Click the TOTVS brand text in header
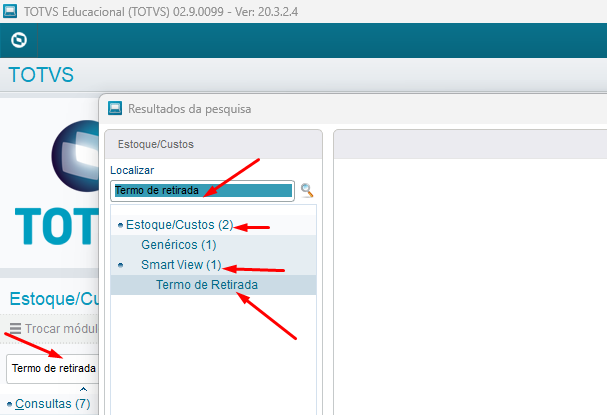This screenshot has width=607, height=415. tap(41, 75)
